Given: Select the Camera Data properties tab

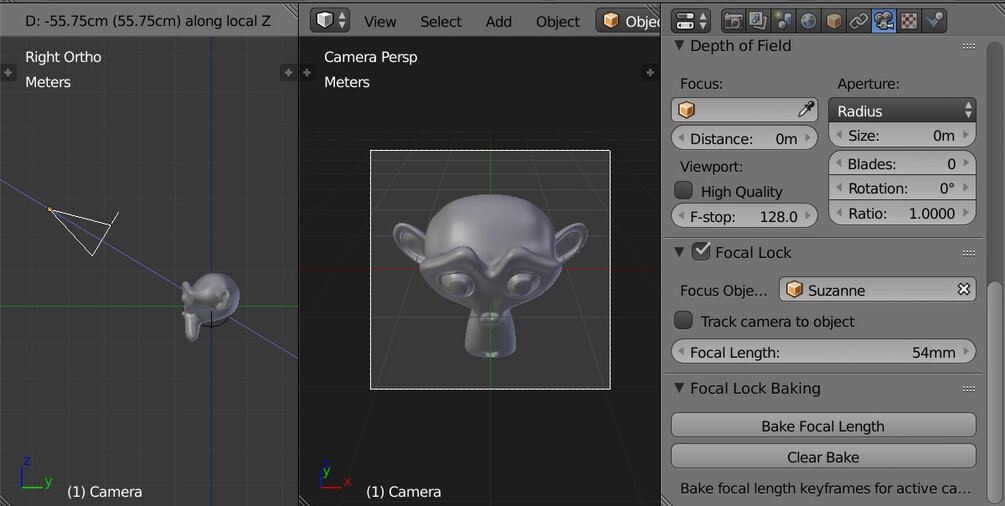Looking at the screenshot, I should click(884, 21).
